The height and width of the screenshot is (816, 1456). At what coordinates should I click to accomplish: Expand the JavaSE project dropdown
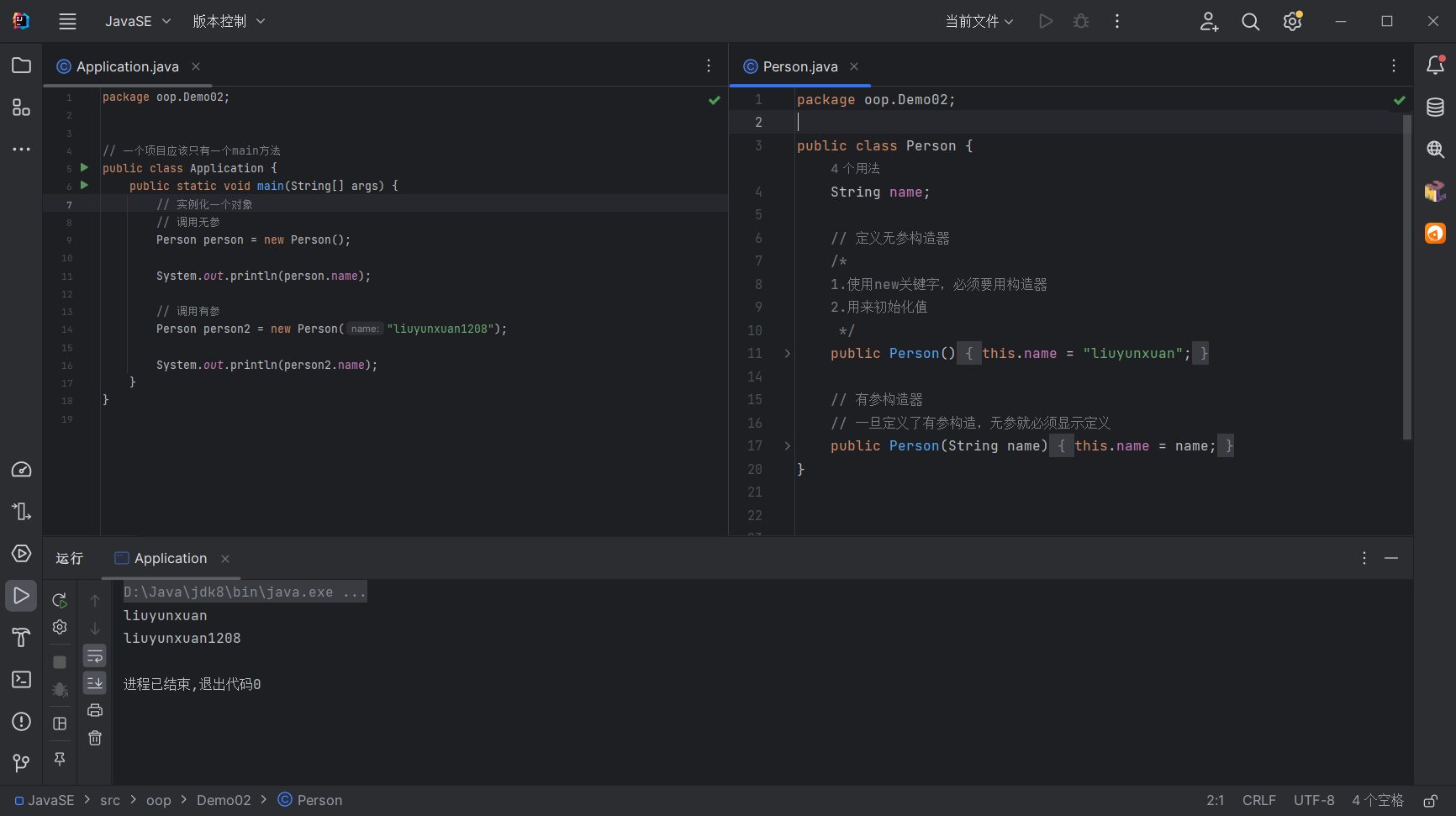(138, 22)
